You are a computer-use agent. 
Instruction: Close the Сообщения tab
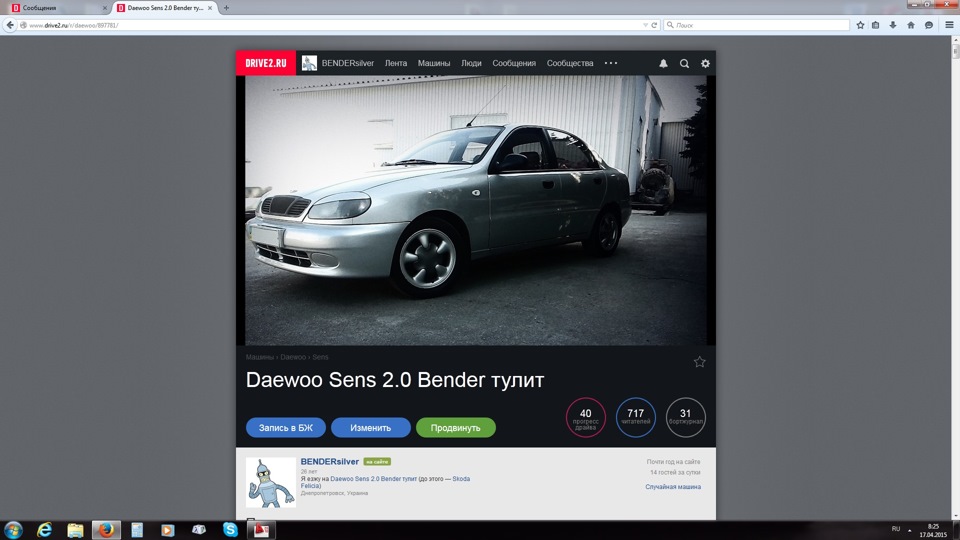point(105,8)
